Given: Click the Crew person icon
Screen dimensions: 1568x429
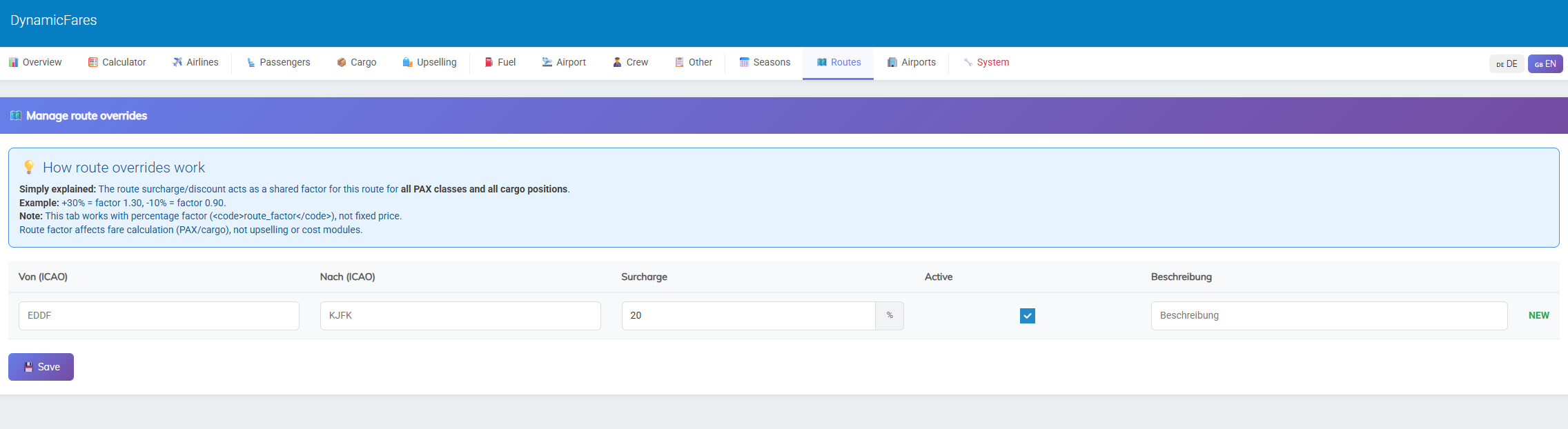Looking at the screenshot, I should click(617, 62).
